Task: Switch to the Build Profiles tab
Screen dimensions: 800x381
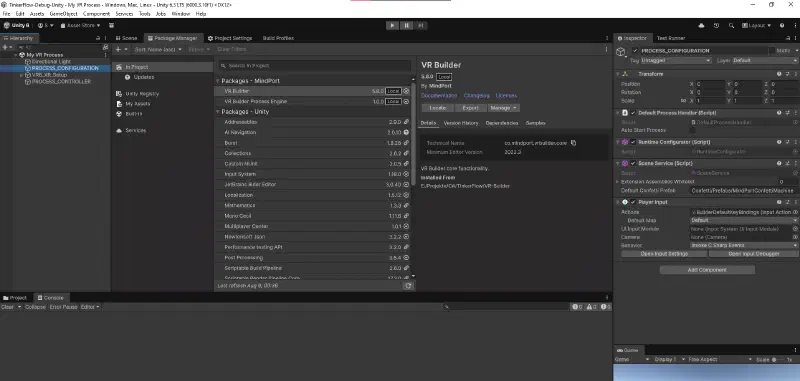Action: [x=278, y=38]
